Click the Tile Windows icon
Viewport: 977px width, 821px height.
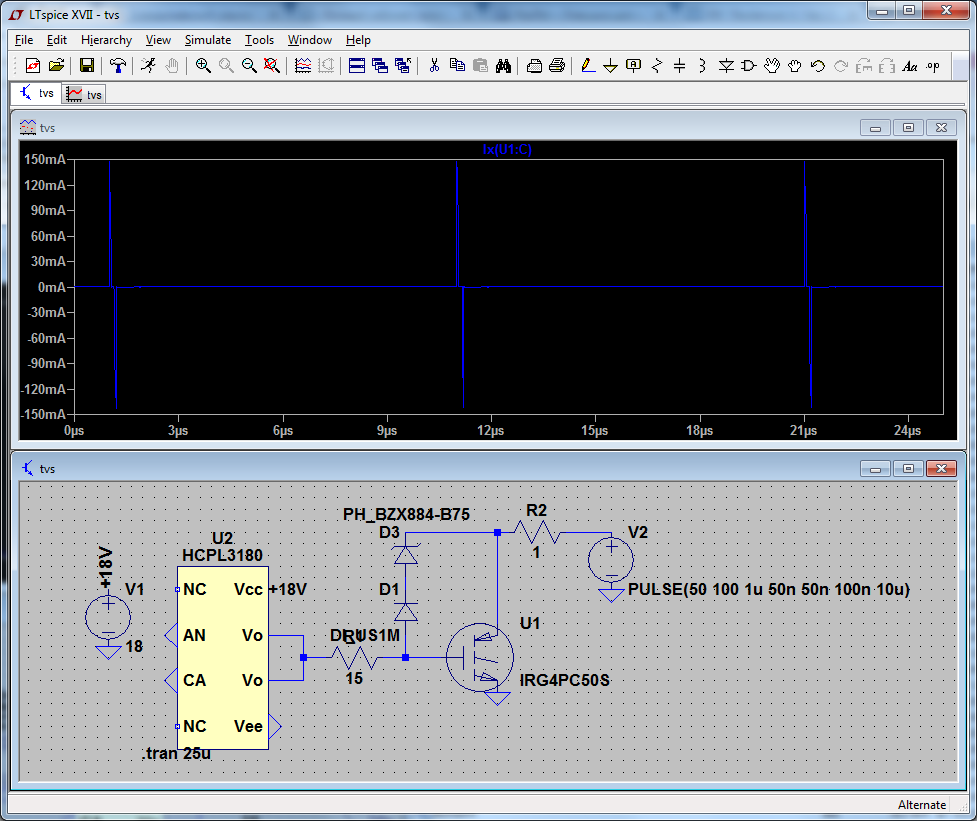coord(357,66)
